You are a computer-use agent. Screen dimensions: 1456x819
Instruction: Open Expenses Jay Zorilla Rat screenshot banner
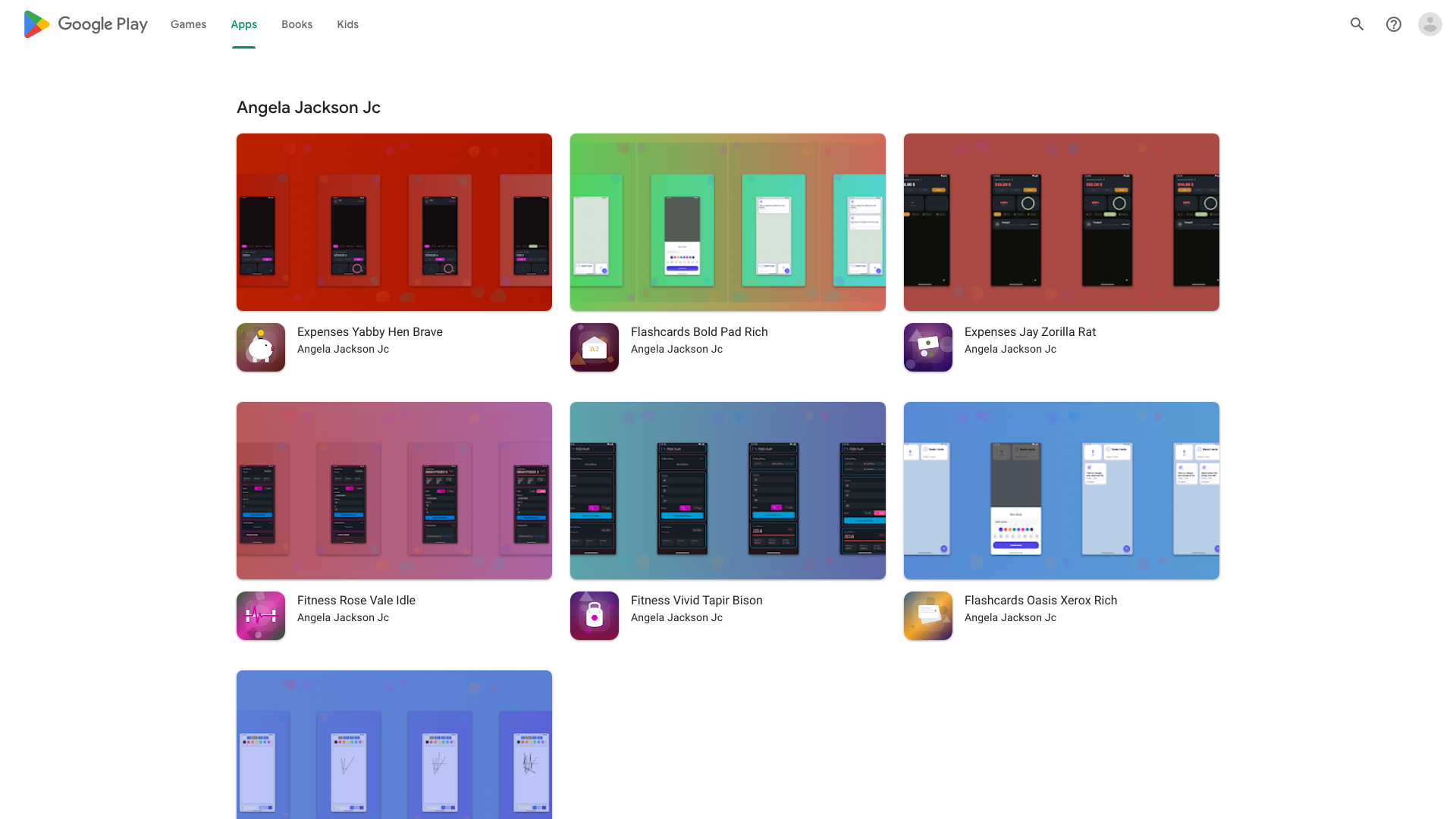[x=1062, y=222]
